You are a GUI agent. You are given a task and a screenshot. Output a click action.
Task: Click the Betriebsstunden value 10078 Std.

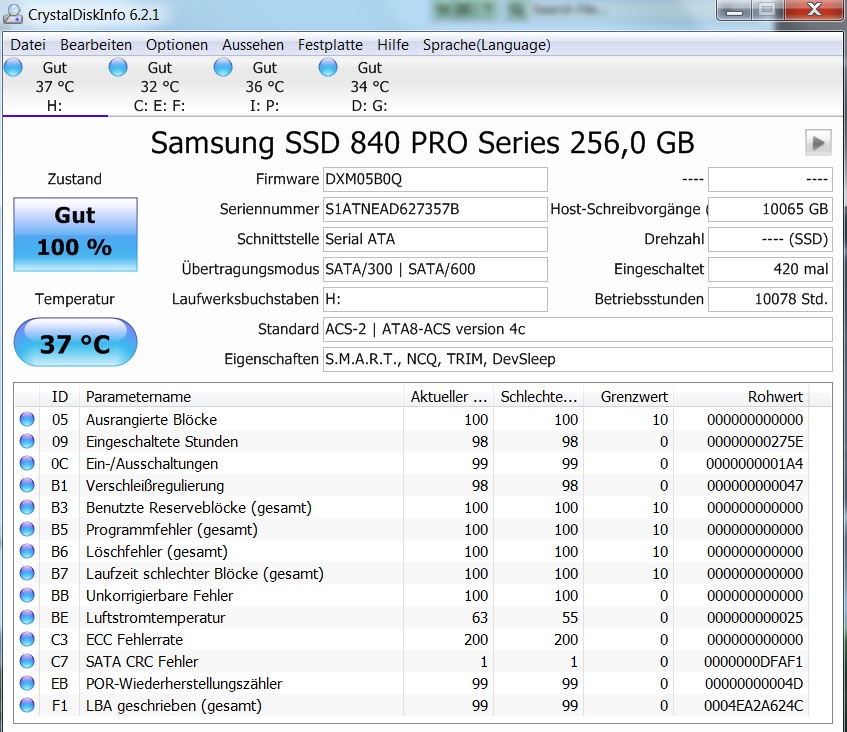tap(770, 299)
